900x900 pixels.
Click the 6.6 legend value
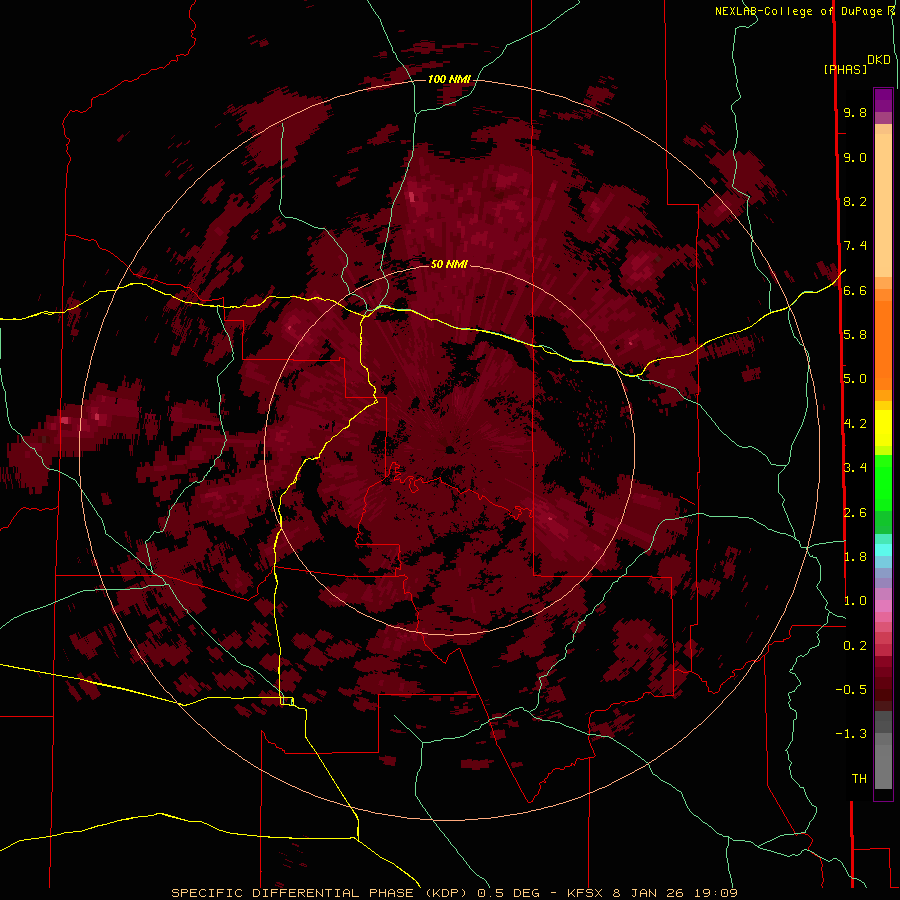pos(855,291)
